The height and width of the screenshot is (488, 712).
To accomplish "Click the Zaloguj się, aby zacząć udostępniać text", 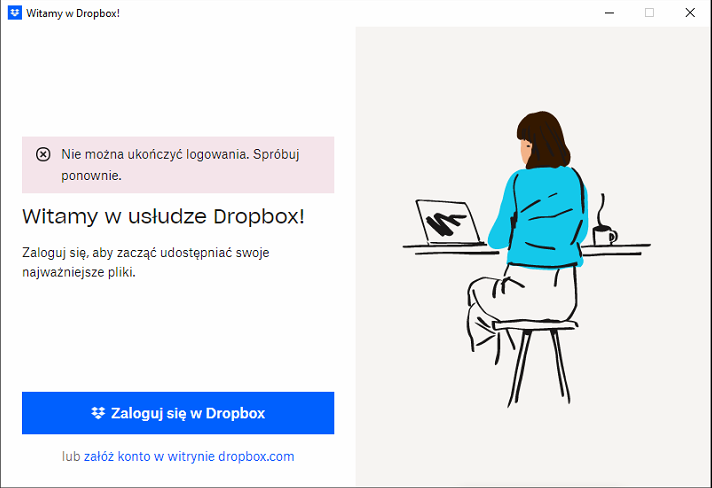I will pos(146,262).
